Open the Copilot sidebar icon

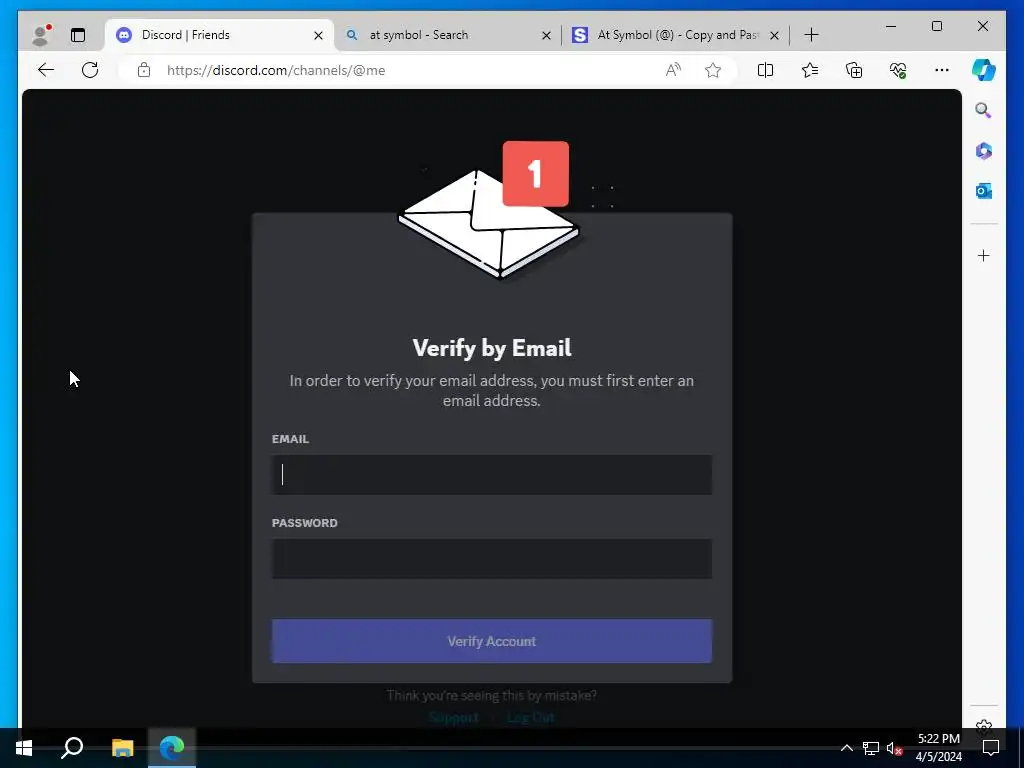(984, 70)
